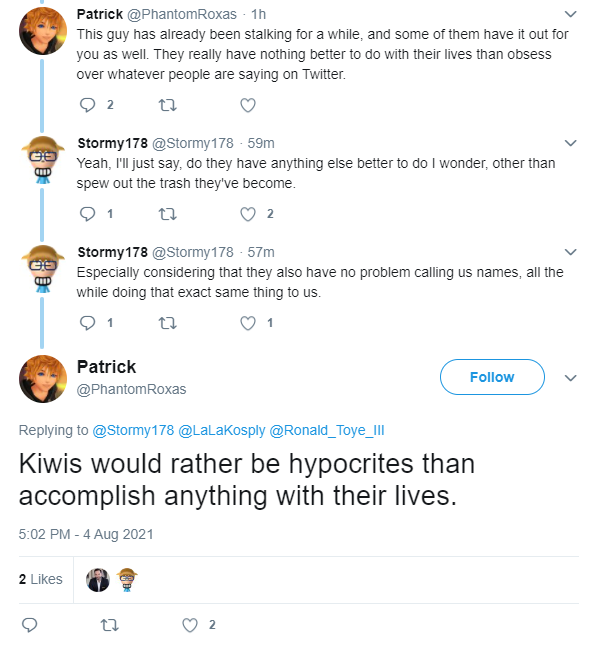Expand the menu on Stormy178's 59m tweet
607x650 pixels.
571,143
